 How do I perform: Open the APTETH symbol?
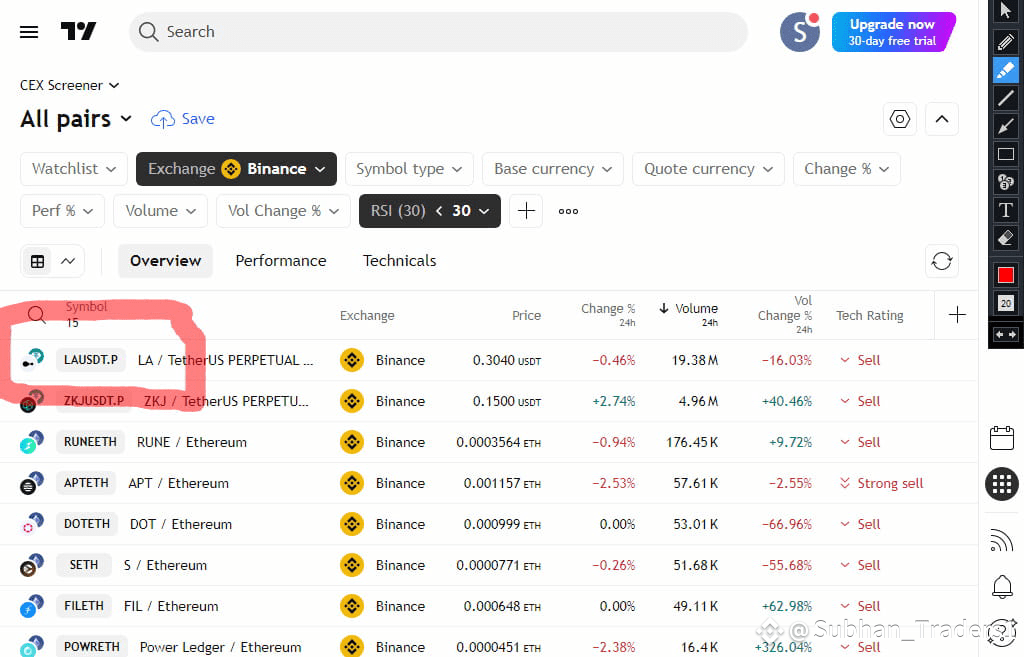86,483
